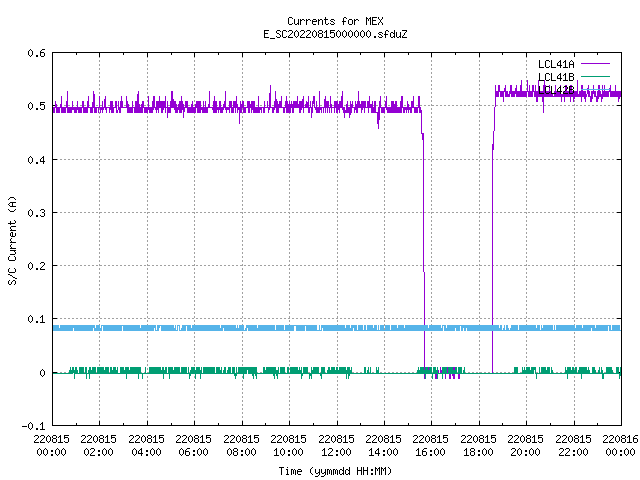Click the 0.3 y-axis tick label

36,213
